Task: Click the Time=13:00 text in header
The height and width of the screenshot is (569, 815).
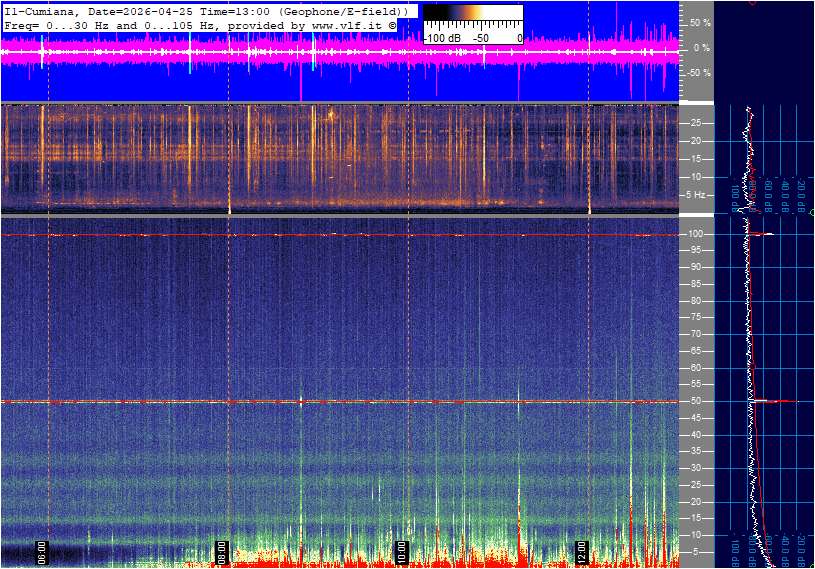Action: tap(235, 11)
